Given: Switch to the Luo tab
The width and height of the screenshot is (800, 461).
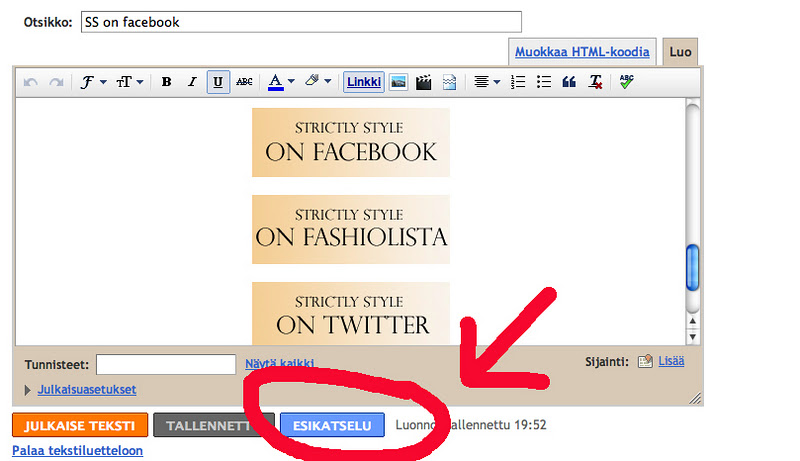Looking at the screenshot, I should click(x=680, y=52).
